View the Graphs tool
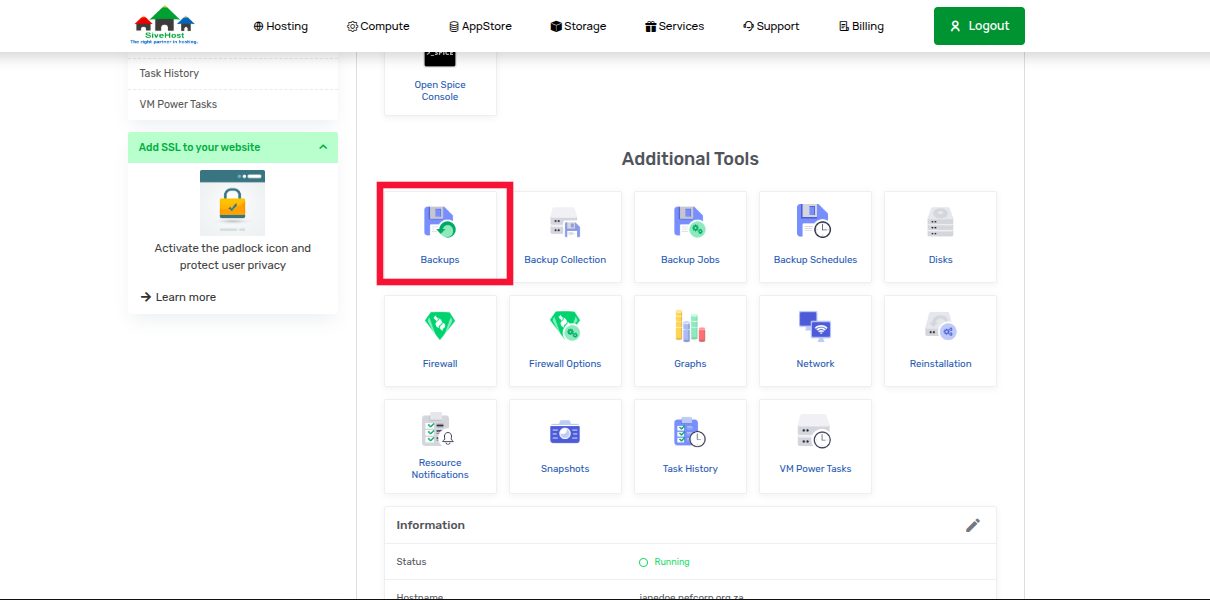The height and width of the screenshot is (600, 1210). [690, 338]
